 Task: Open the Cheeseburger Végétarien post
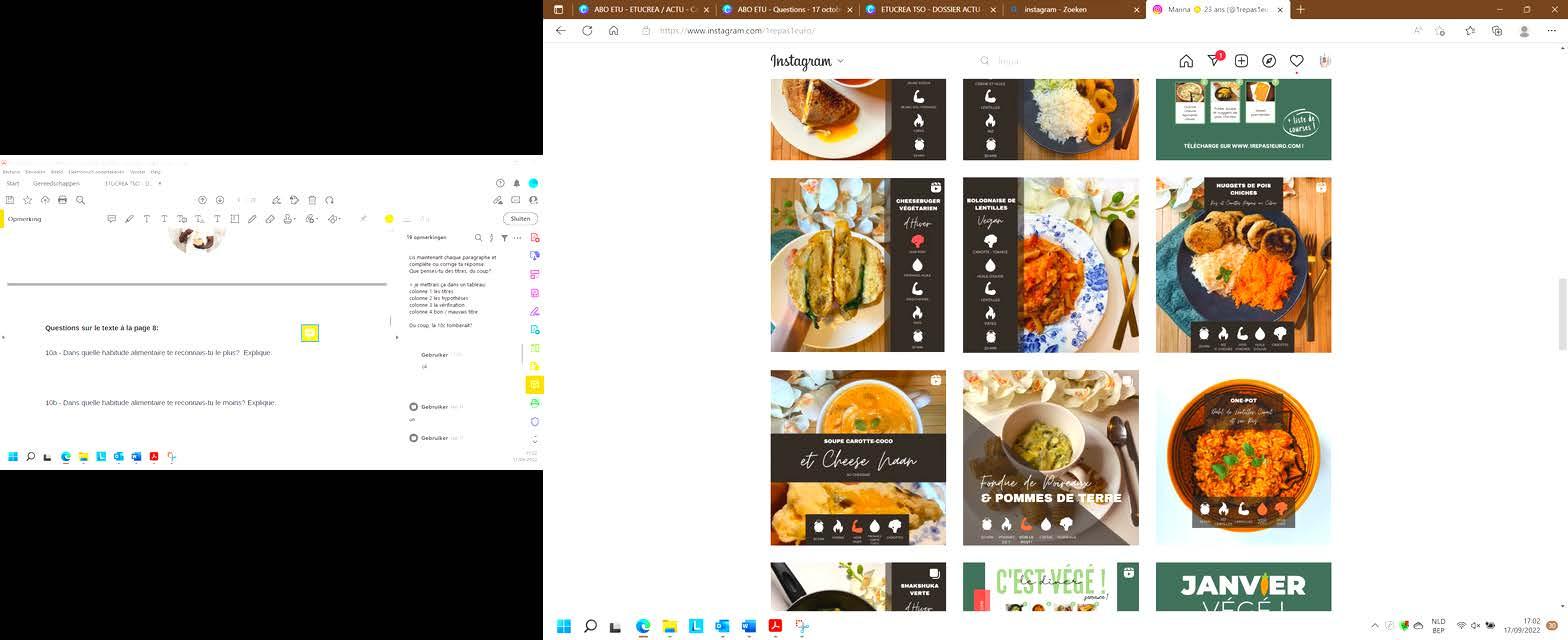(x=857, y=265)
